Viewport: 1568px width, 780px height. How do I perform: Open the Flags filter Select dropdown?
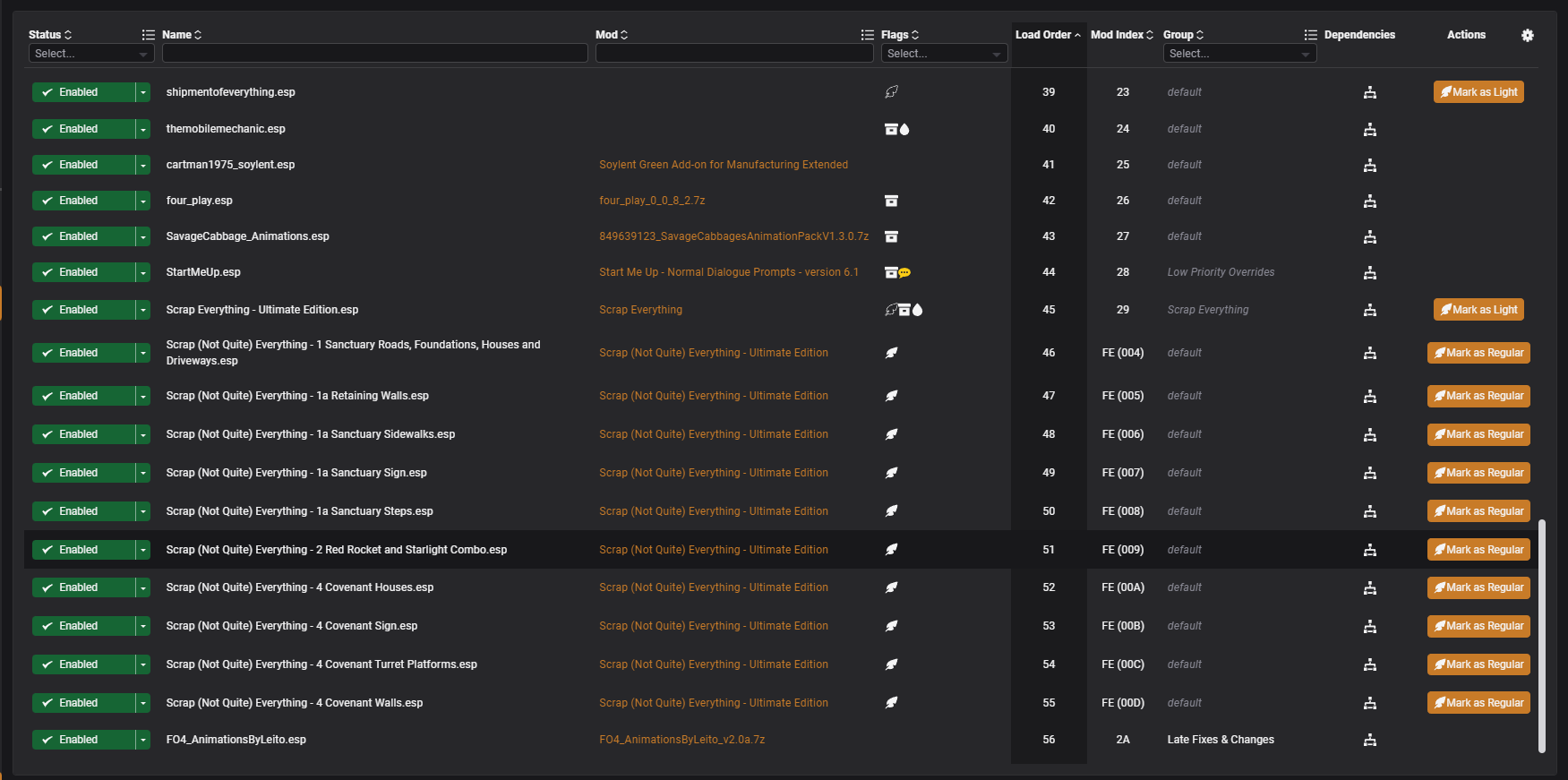pos(944,54)
